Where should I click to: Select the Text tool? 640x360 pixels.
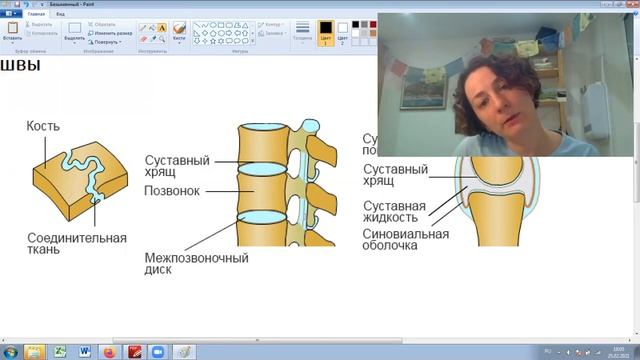tap(162, 28)
